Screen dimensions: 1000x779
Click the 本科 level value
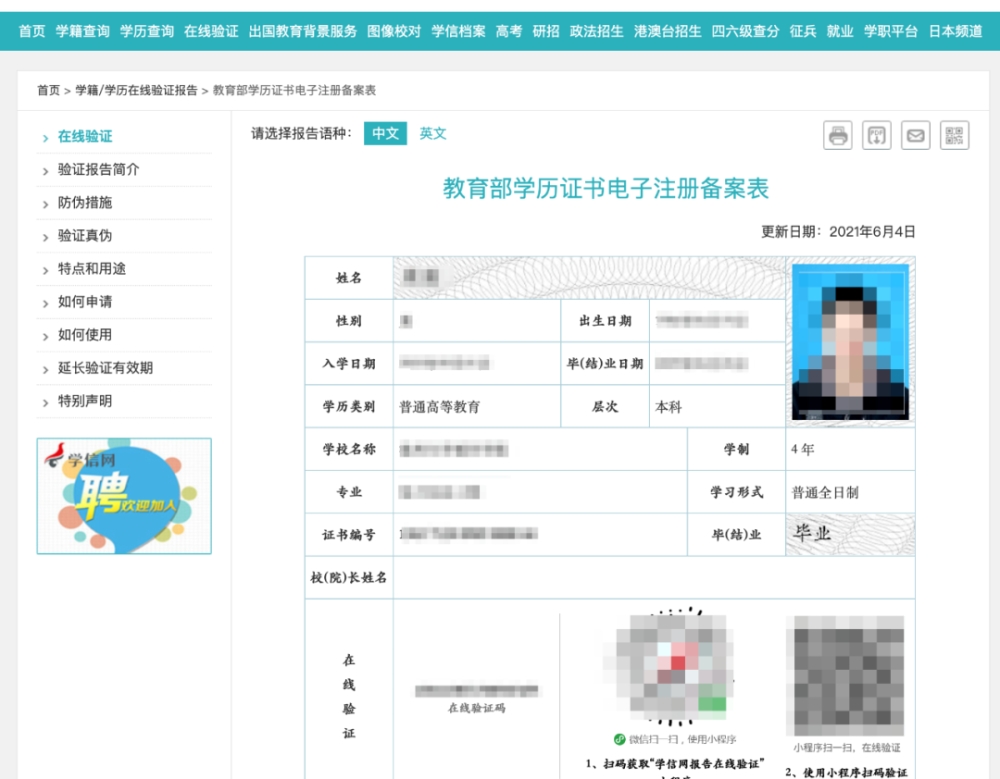click(x=668, y=407)
